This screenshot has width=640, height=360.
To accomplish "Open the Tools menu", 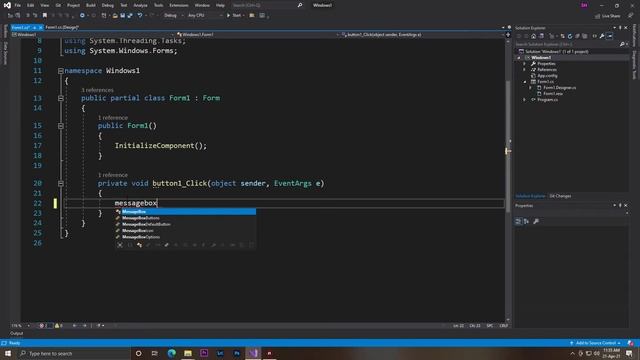I will pos(158,5).
